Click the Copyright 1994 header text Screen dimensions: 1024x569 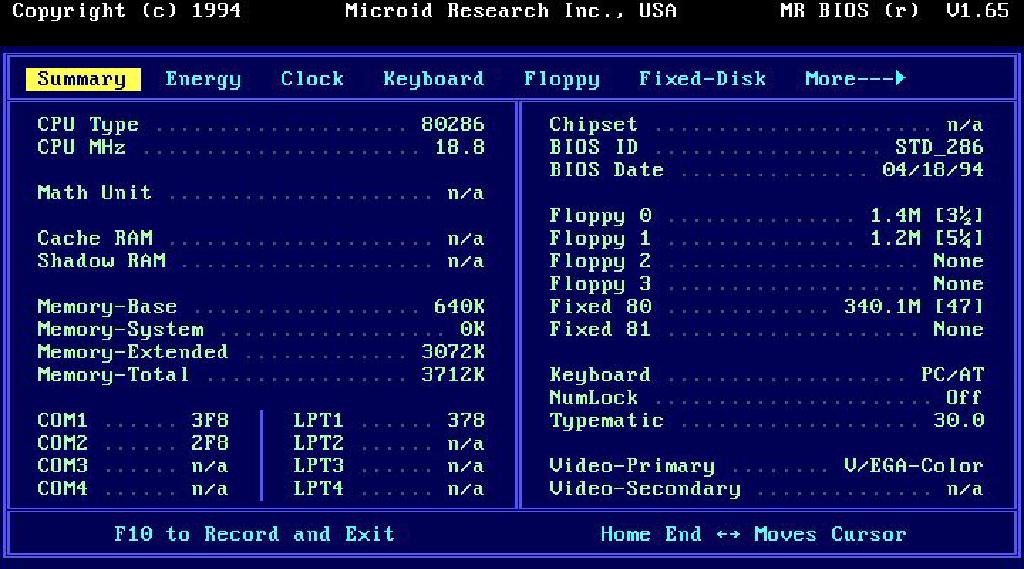click(127, 11)
